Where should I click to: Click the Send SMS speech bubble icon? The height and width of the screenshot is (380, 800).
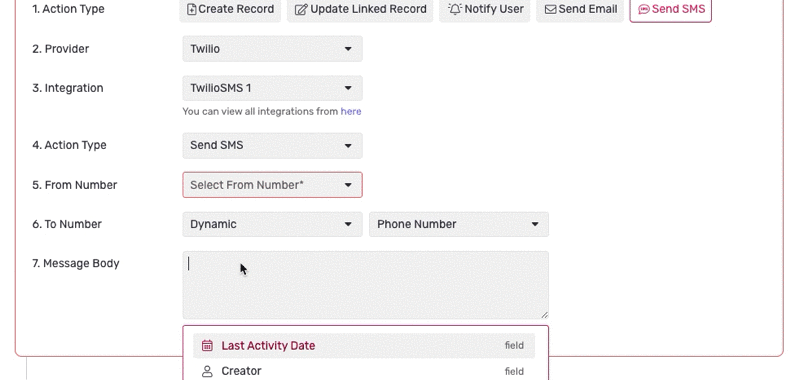click(x=644, y=9)
